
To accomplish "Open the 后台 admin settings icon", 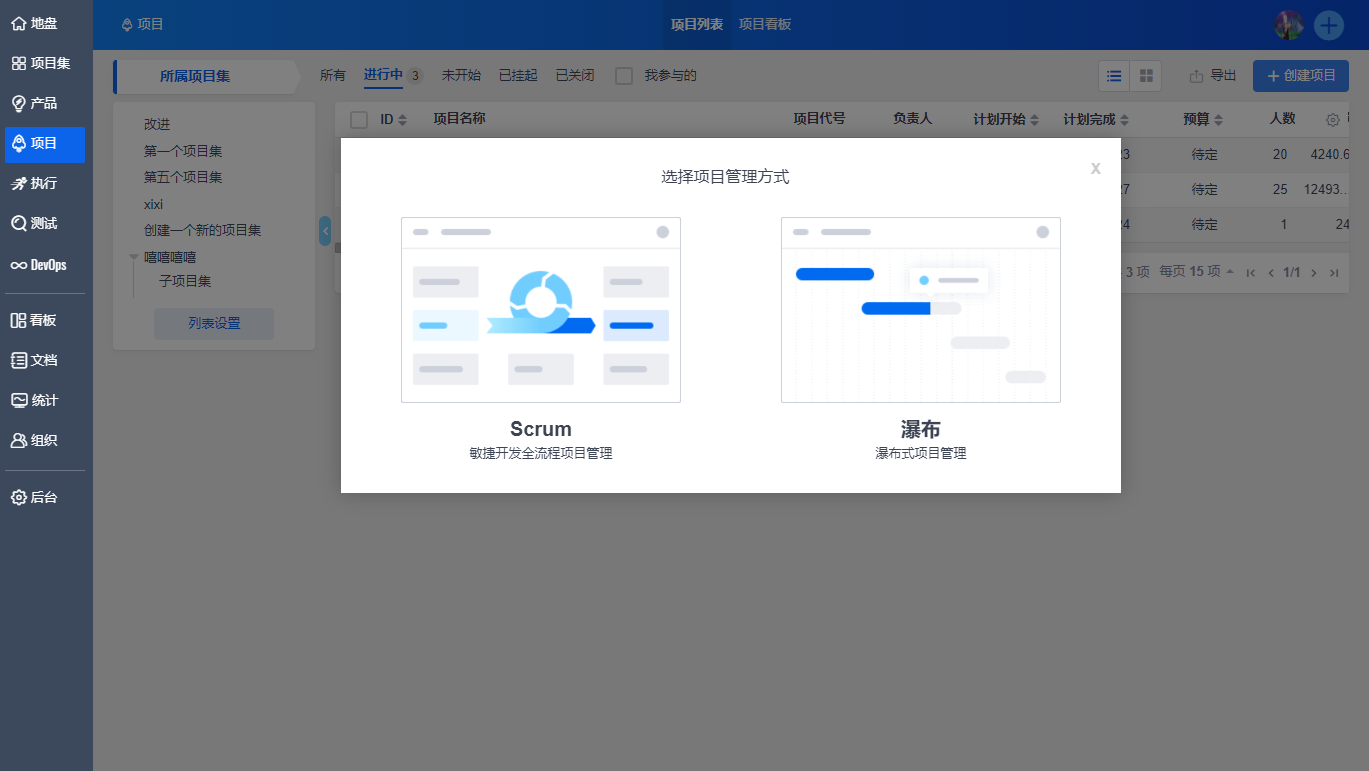I will 19,497.
